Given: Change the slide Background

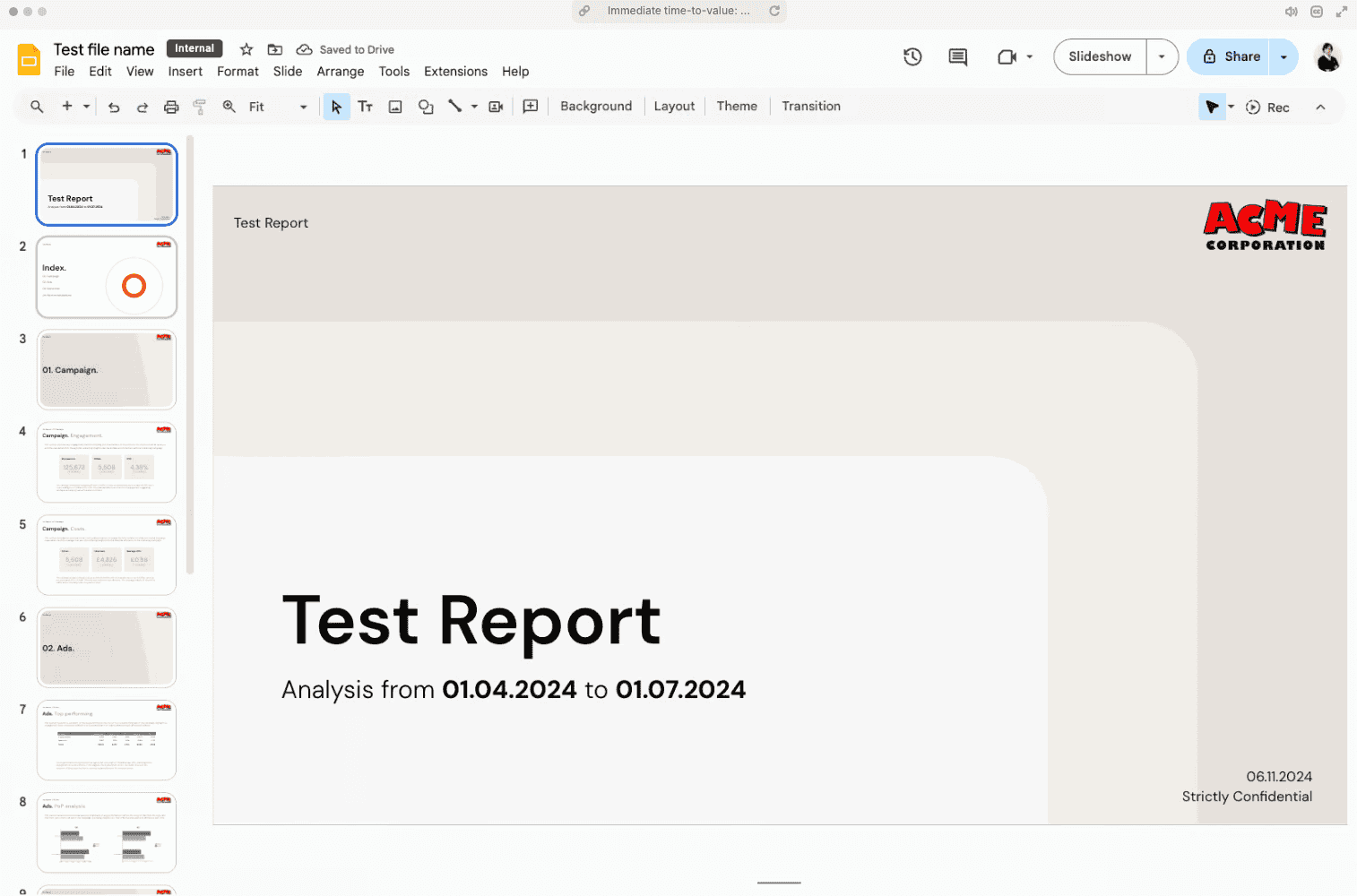Looking at the screenshot, I should 595,106.
